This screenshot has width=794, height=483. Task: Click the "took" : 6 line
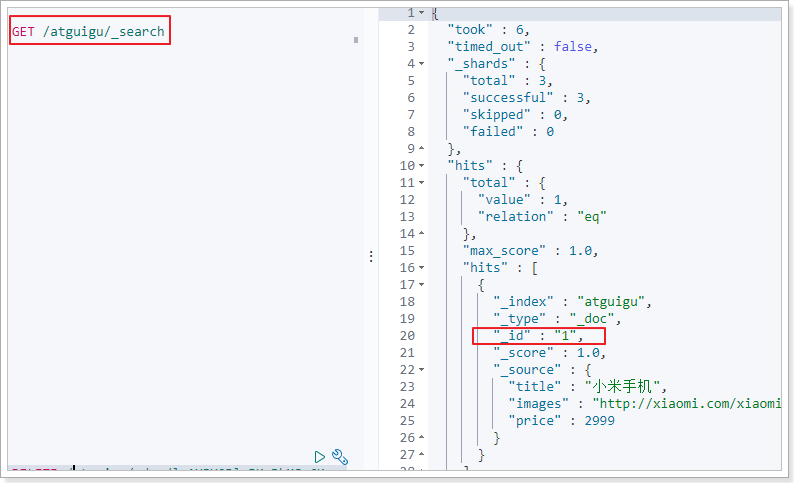[489, 30]
